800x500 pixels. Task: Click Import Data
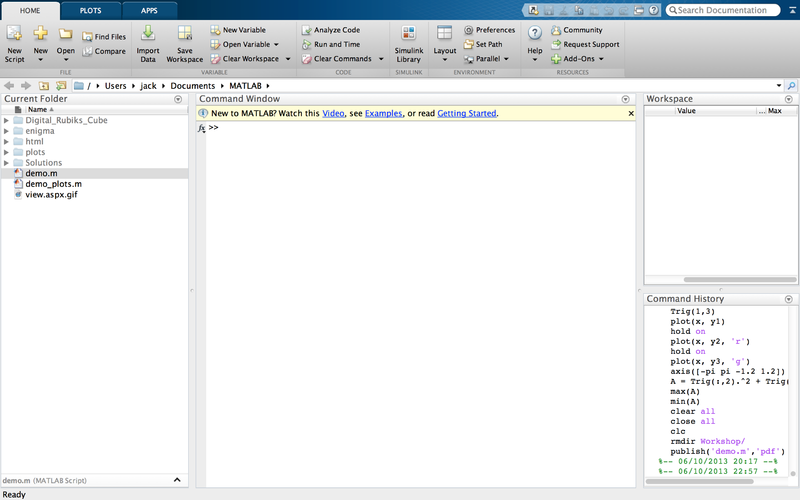click(148, 44)
